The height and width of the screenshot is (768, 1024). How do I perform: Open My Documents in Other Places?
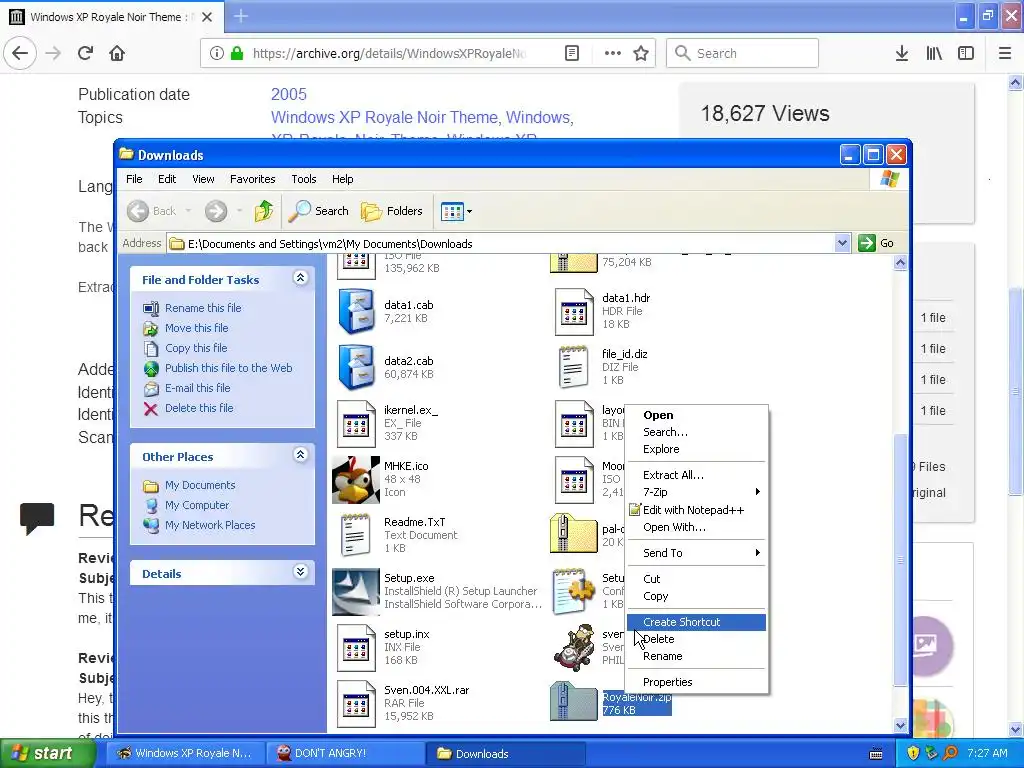(x=200, y=485)
